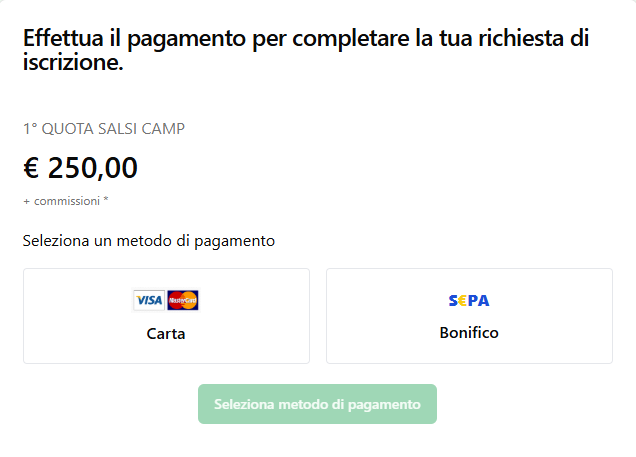Click the blue S in the SEPA logo
The image size is (636, 457).
tap(453, 300)
